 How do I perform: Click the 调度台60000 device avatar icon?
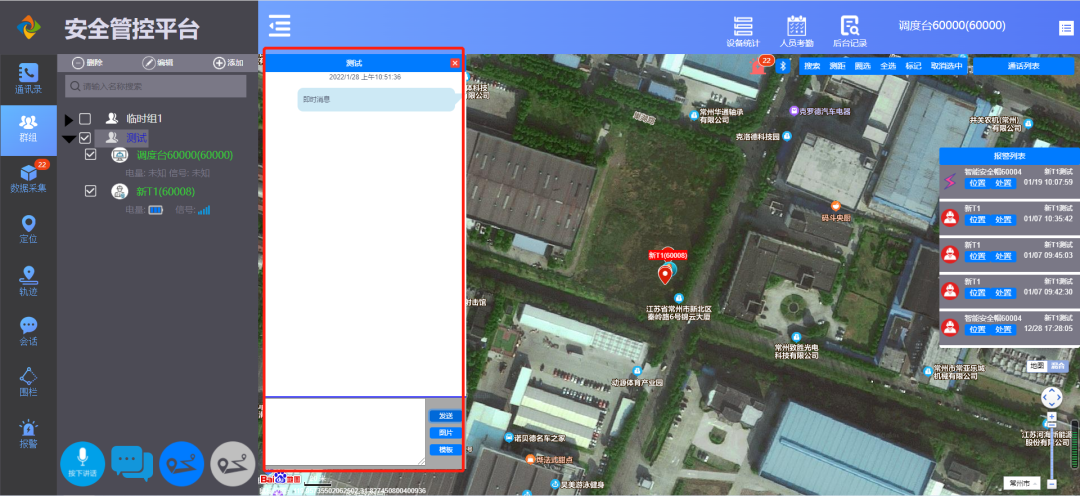(120, 155)
